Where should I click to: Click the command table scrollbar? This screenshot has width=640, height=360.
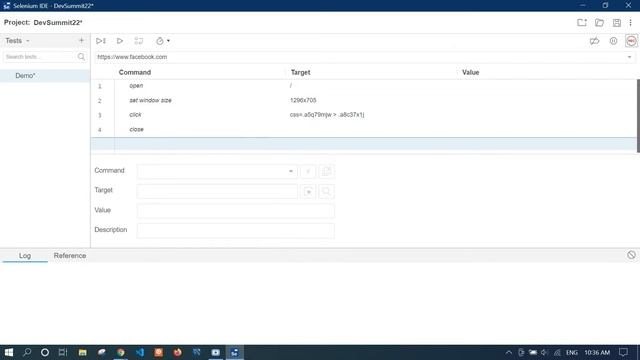coord(638,116)
